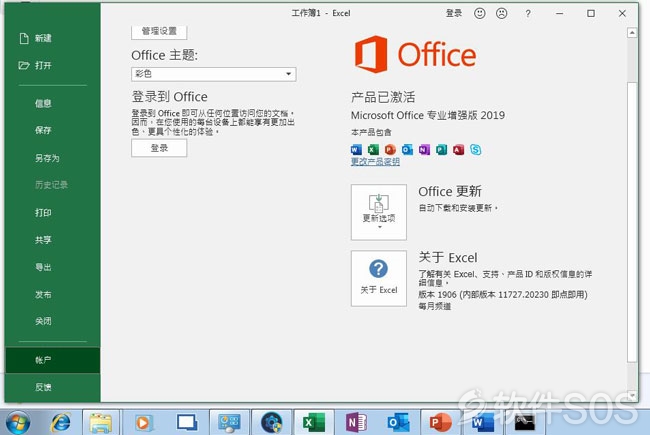Click the Sign in (登录) button under 登录到 Office
The width and height of the screenshot is (650, 435).
click(159, 148)
